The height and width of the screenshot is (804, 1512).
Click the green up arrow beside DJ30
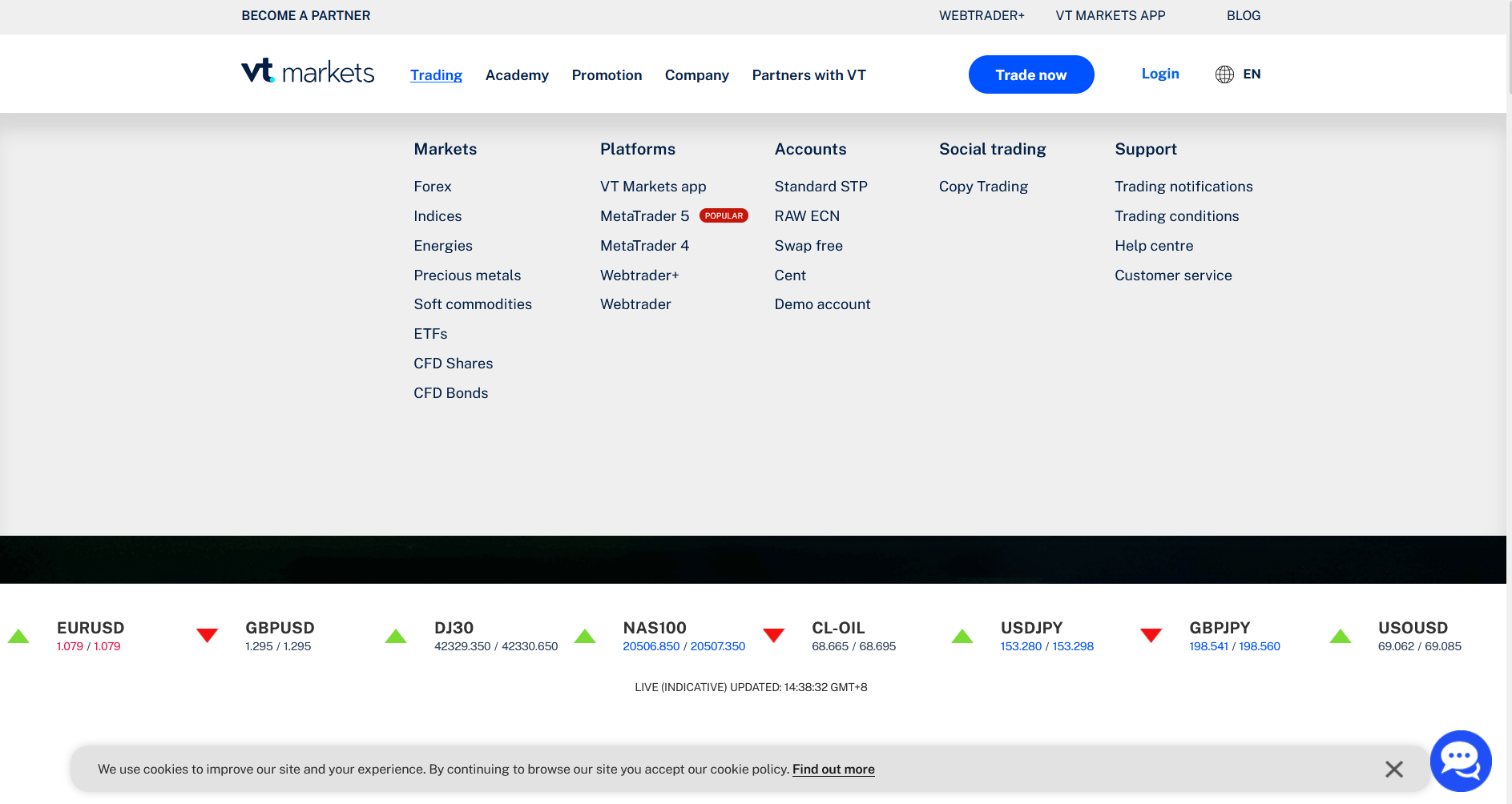coord(396,636)
